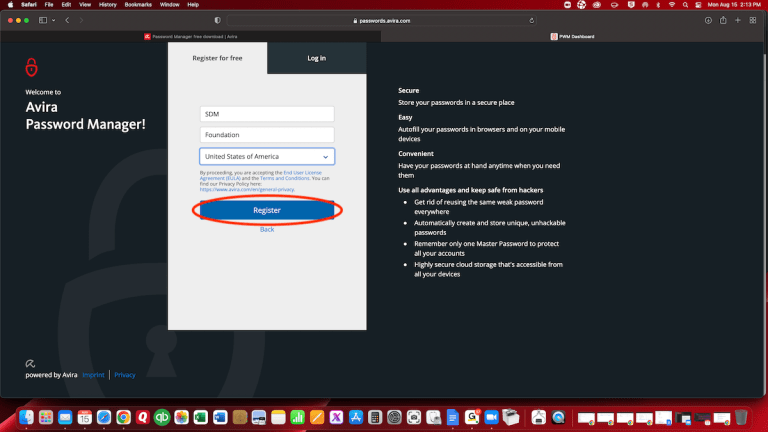Click the Avira logo above powered by Avira
Viewport: 768px width, 432px height.
[x=30, y=363]
